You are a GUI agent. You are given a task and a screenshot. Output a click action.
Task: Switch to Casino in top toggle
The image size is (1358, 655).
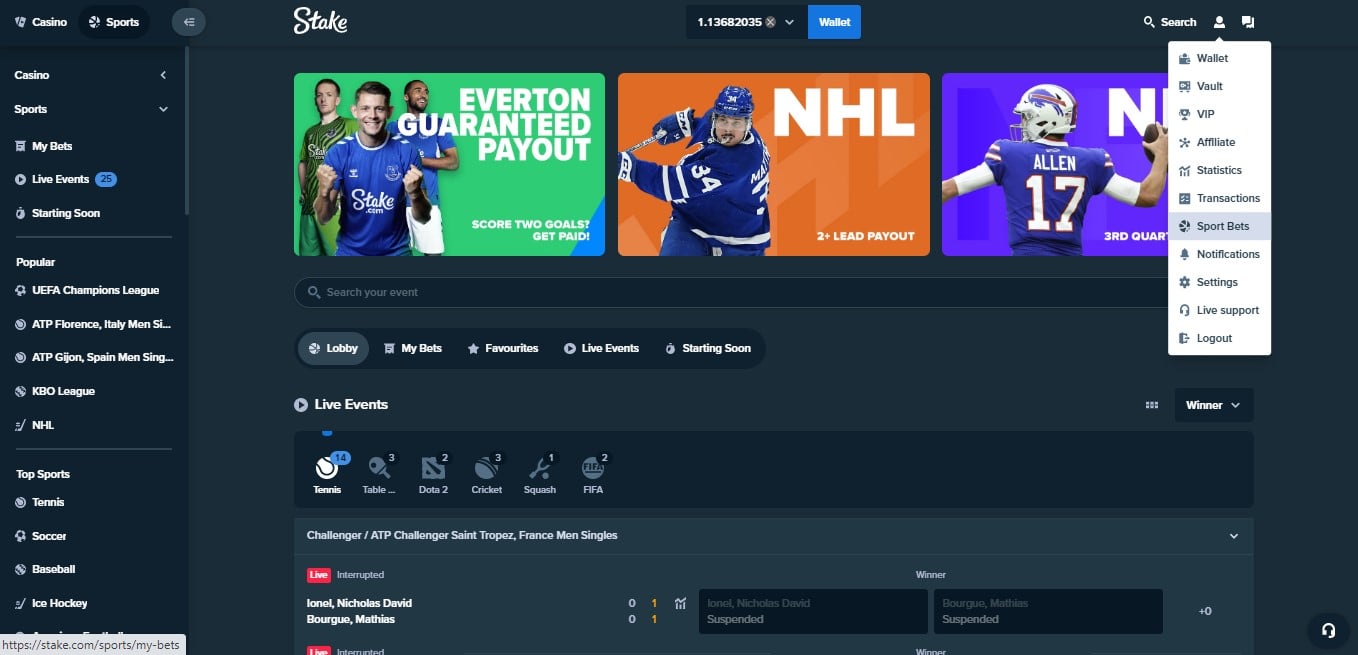[41, 22]
